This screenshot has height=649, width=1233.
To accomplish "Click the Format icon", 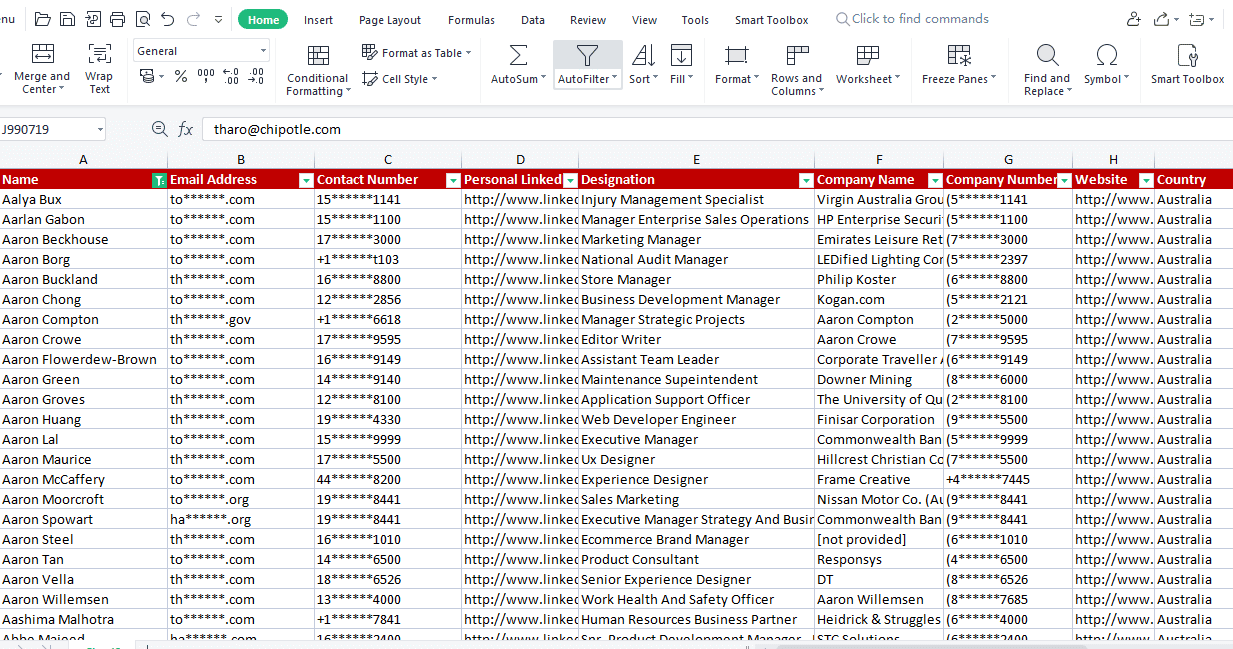I will (737, 55).
